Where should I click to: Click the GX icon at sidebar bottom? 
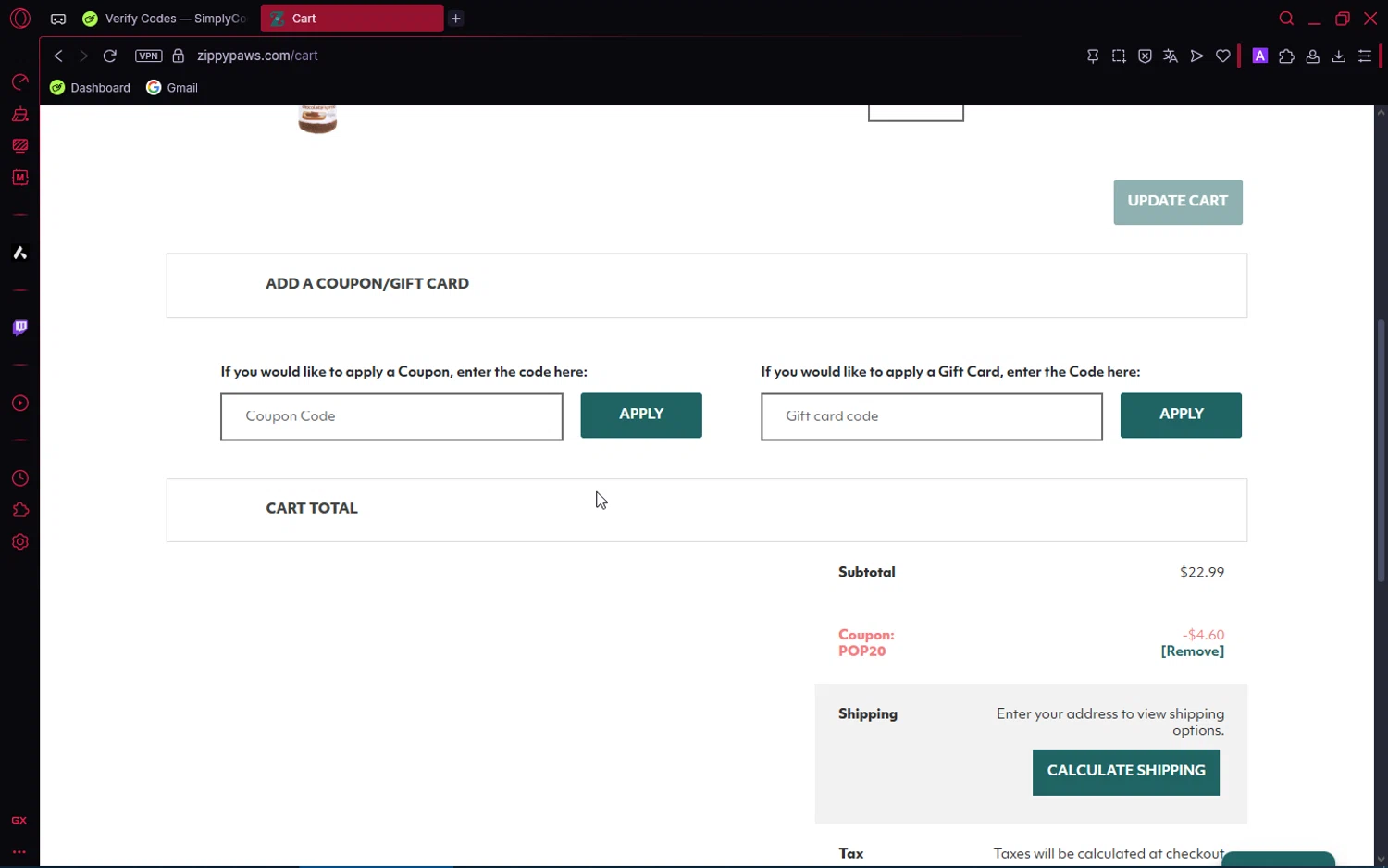(19, 820)
